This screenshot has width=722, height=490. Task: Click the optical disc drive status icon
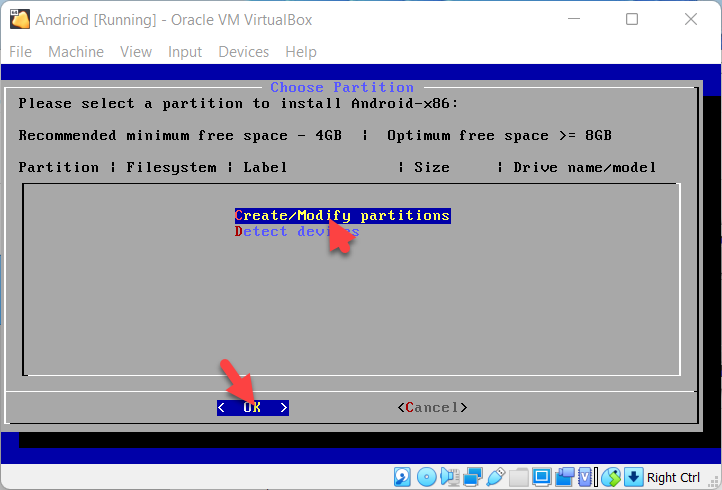pyautogui.click(x=426, y=476)
